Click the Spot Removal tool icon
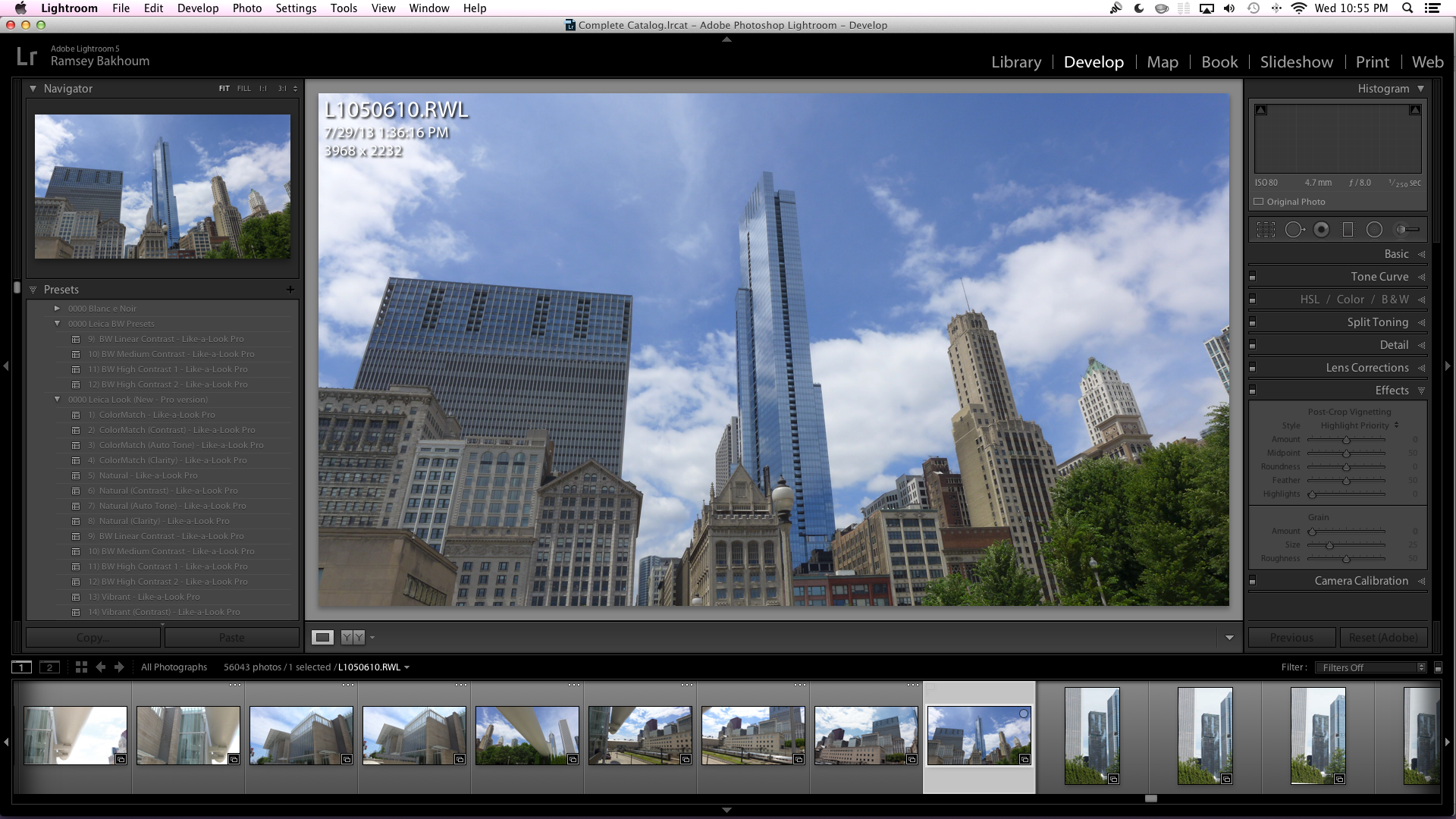 point(1294,229)
